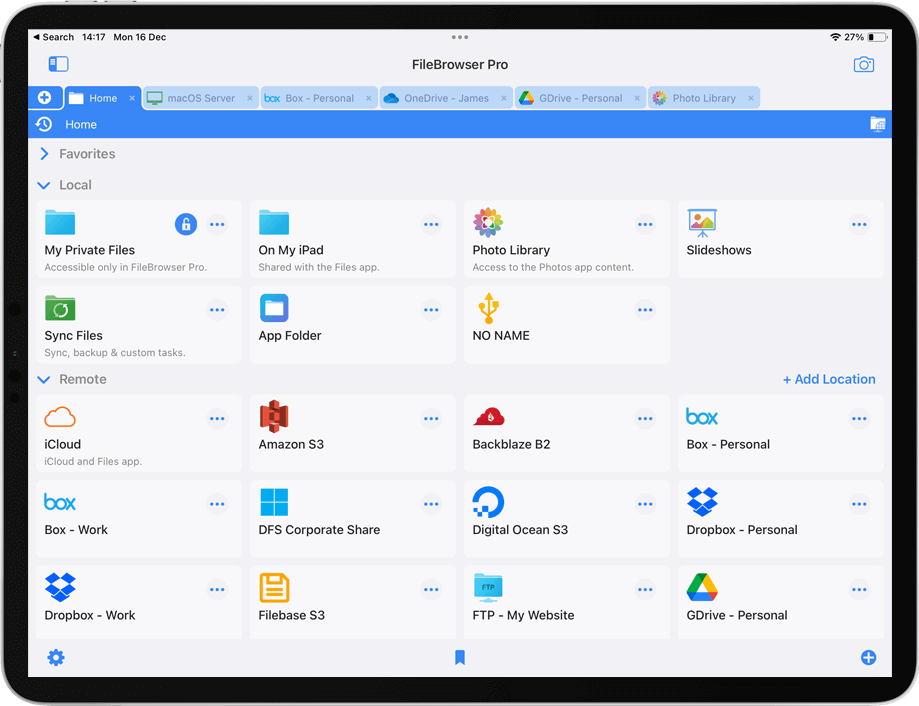Screen dimensions: 919x706
Task: Open Filebase S3 location
Action: click(x=353, y=602)
